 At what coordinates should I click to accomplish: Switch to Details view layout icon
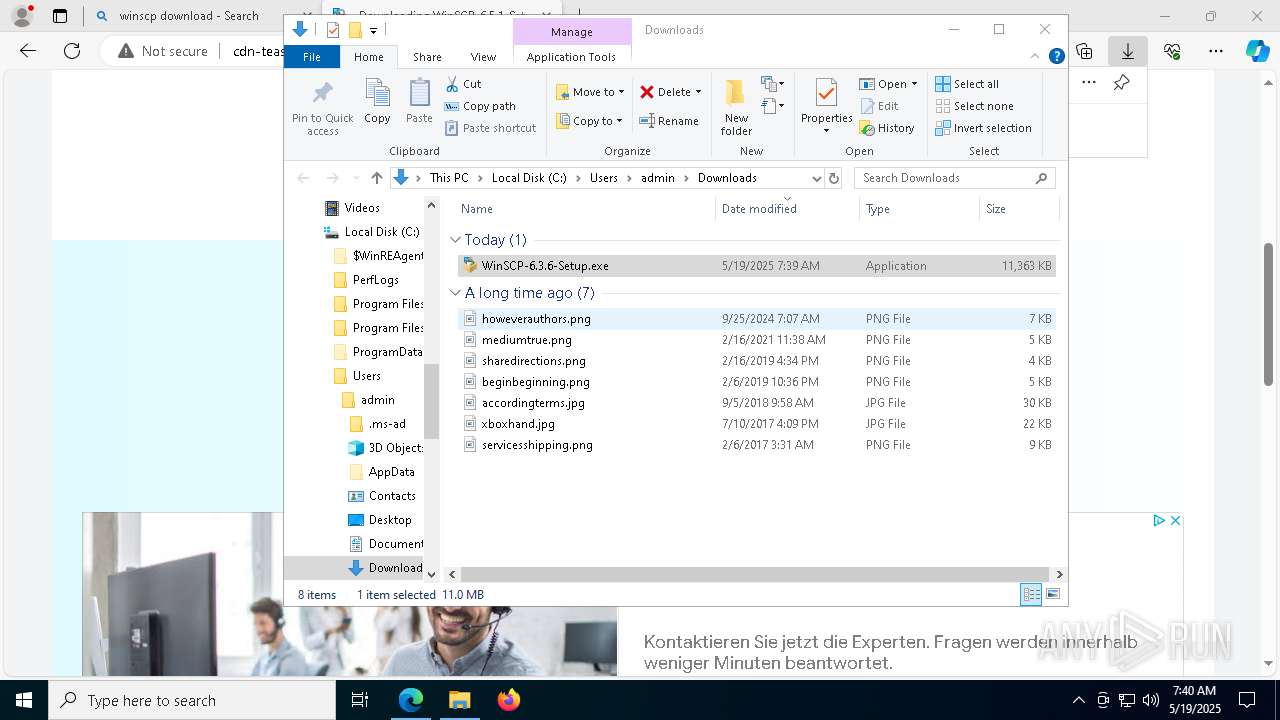(1031, 594)
